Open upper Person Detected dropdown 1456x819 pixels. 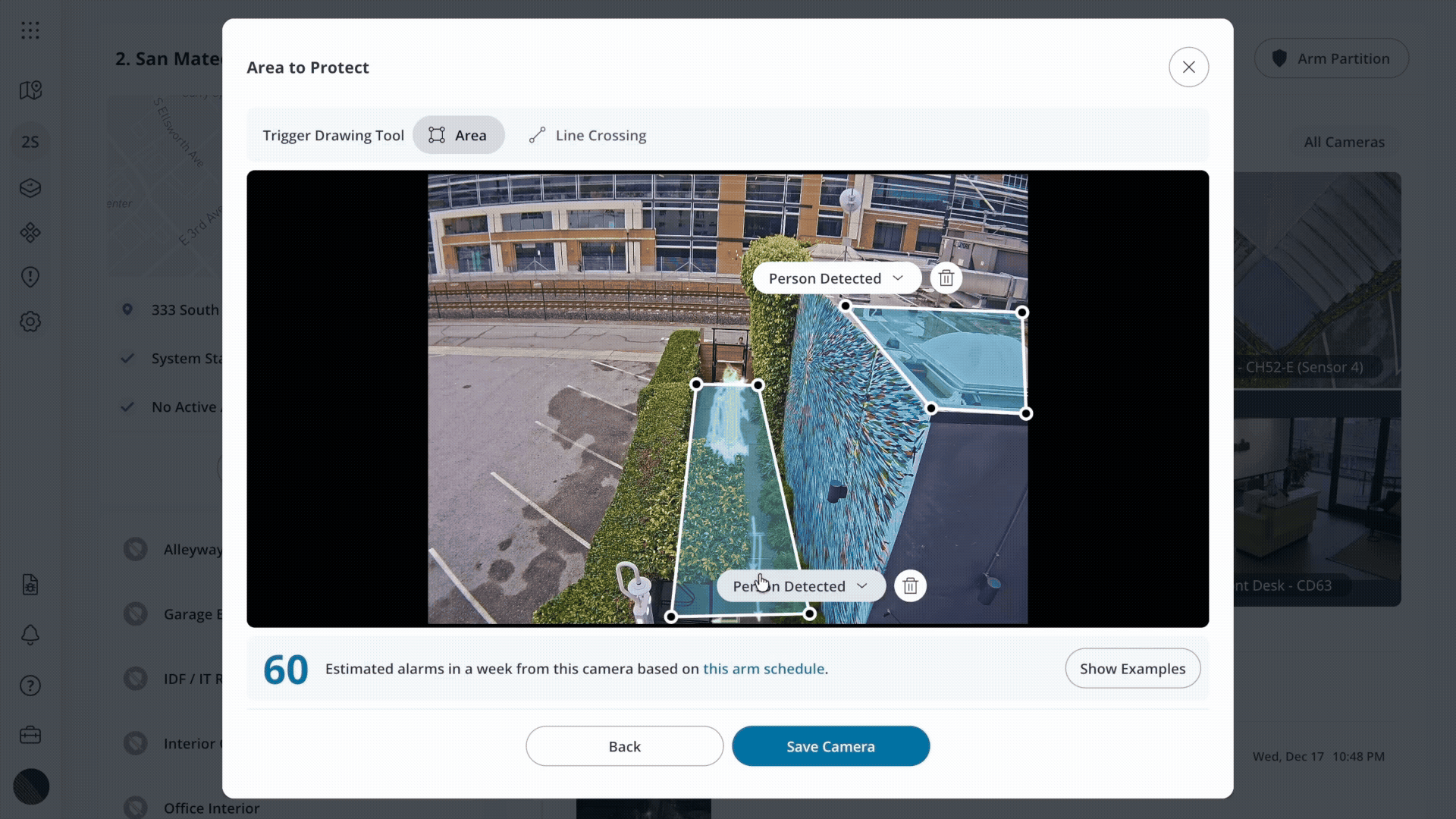(836, 278)
